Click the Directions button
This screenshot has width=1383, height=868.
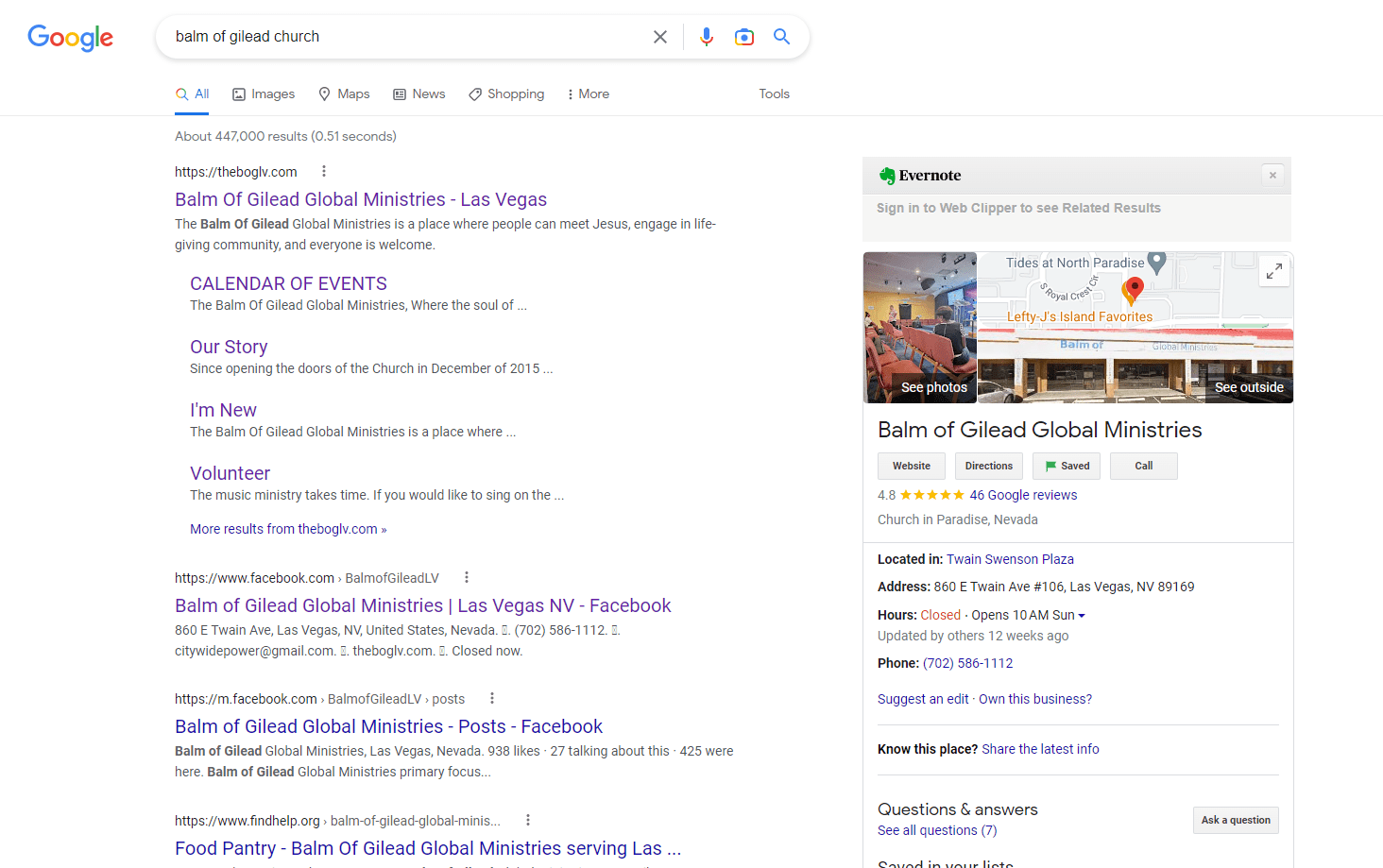pyautogui.click(x=989, y=466)
